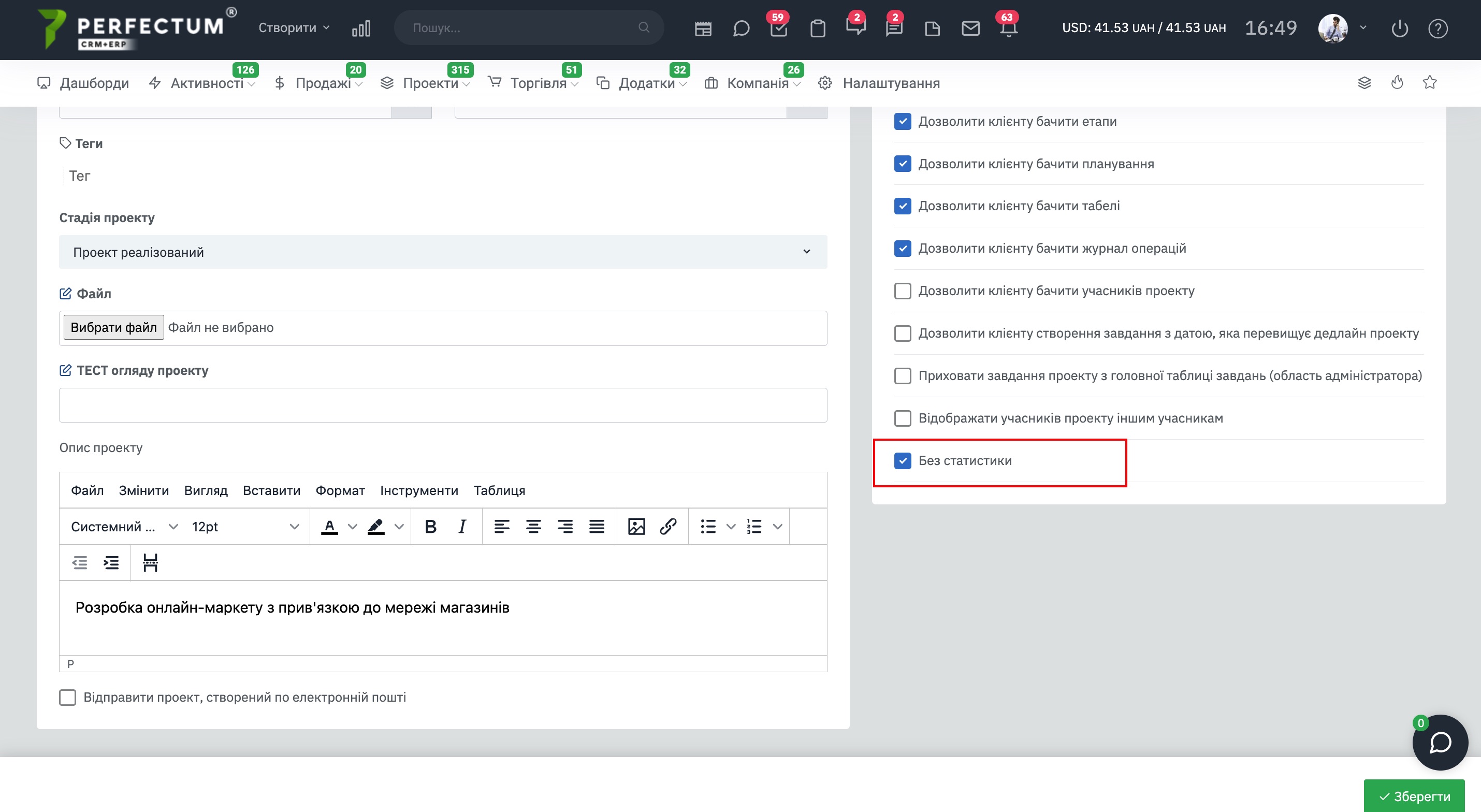The height and width of the screenshot is (812, 1481).
Task: Open editor 'Таблиця' menu
Action: 499,490
